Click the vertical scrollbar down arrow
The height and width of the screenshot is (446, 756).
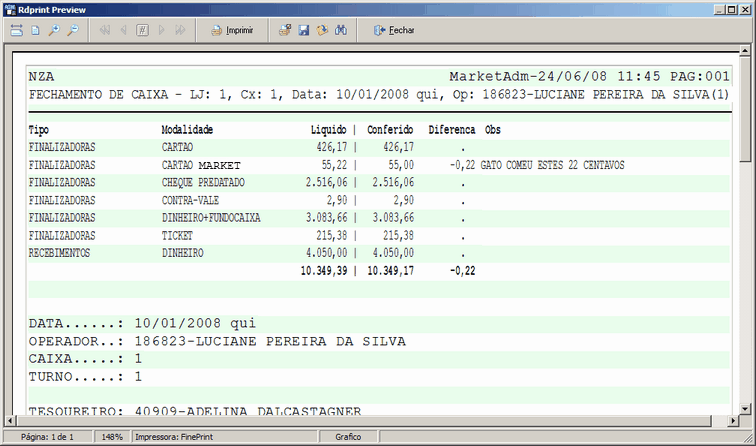(744, 409)
